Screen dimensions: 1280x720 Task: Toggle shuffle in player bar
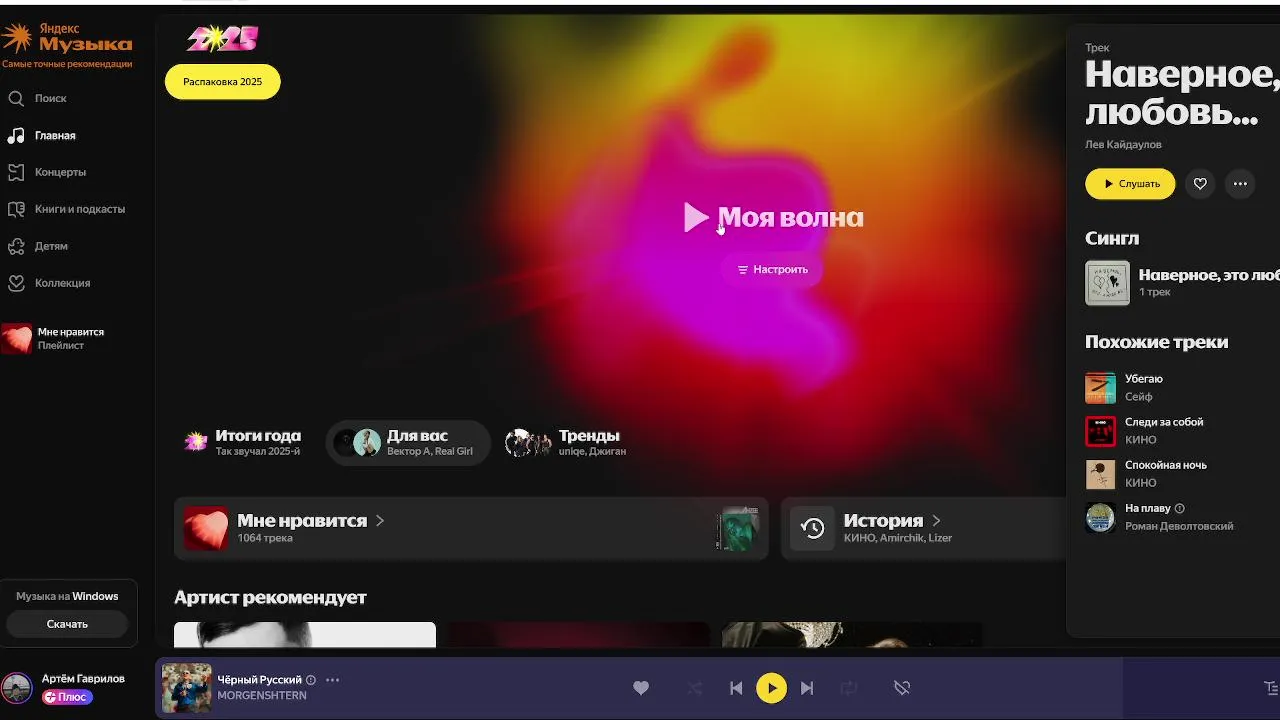click(696, 688)
